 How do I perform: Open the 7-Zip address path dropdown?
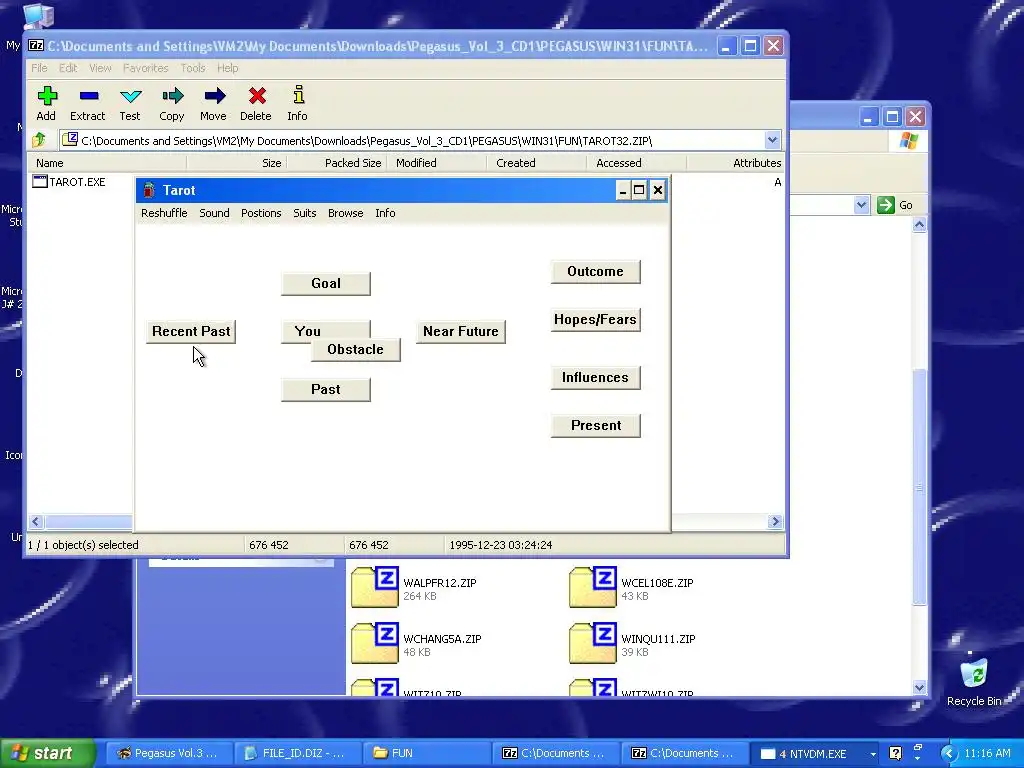[x=772, y=140]
